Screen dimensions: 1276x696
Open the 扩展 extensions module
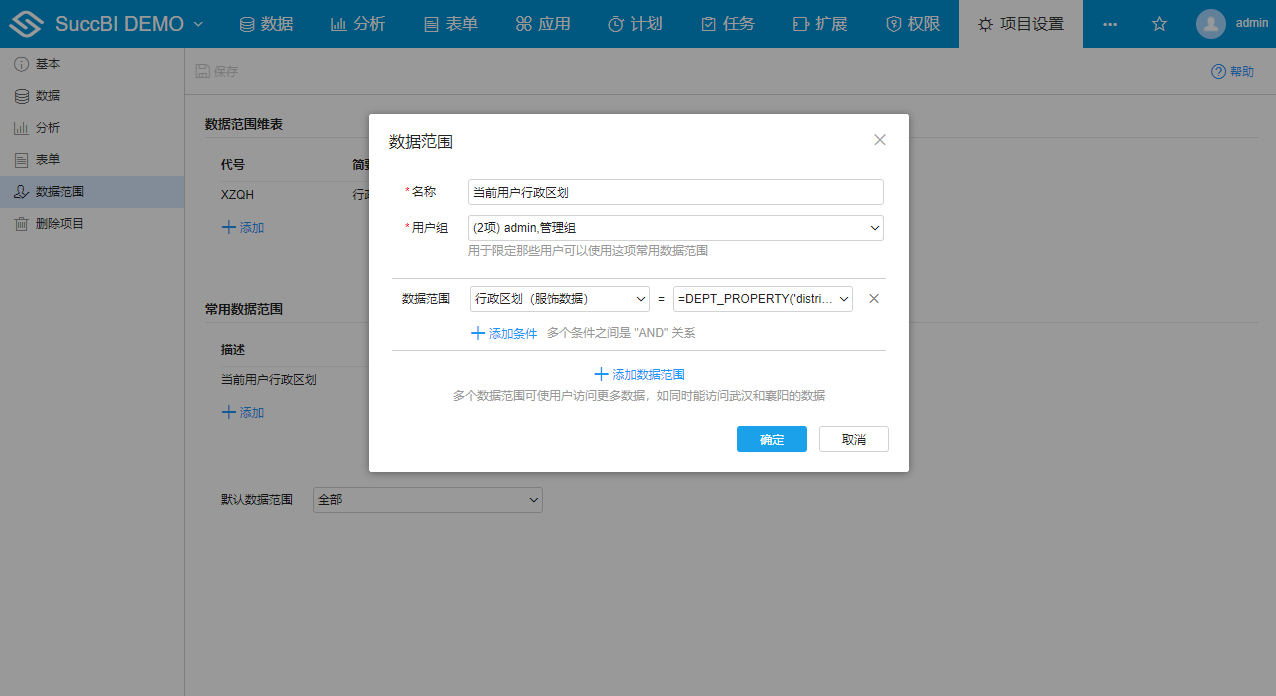pos(820,22)
